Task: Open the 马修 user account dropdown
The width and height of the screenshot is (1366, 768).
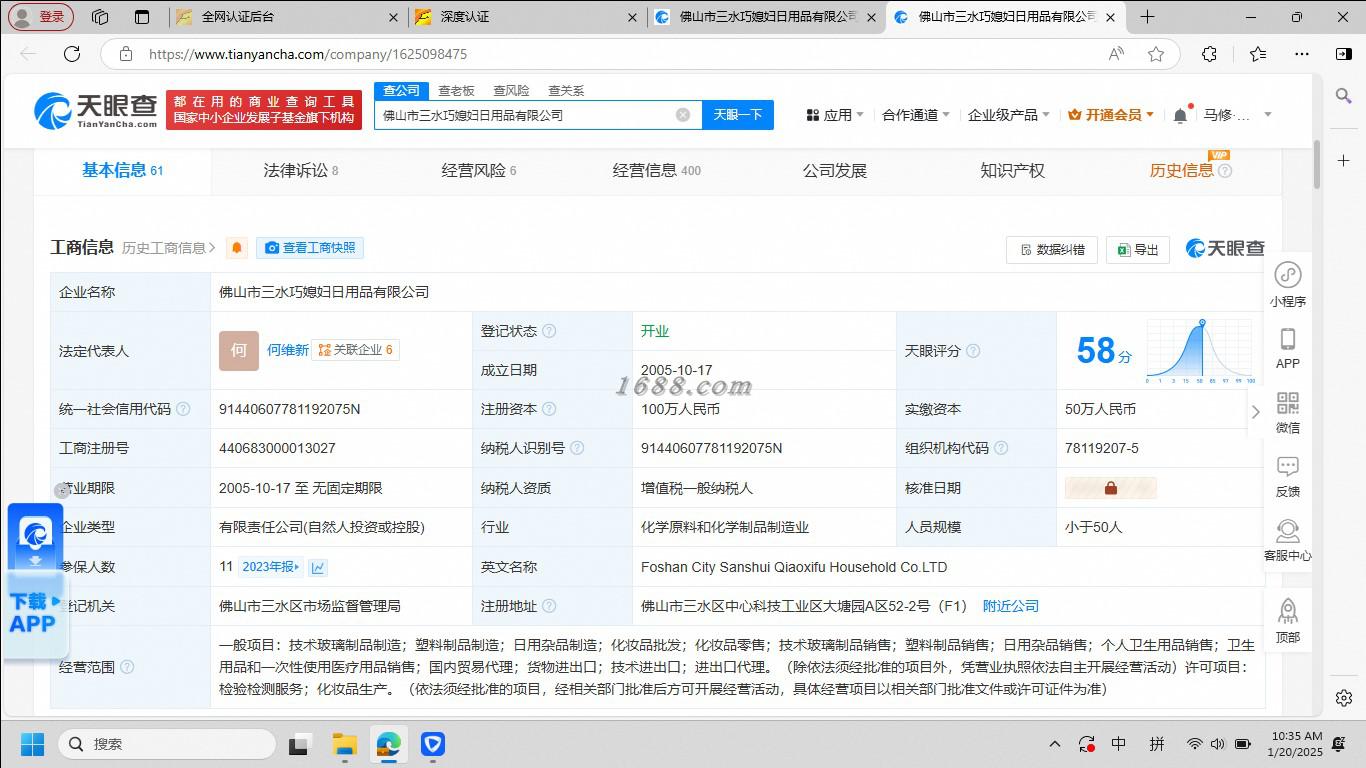Action: 1238,115
